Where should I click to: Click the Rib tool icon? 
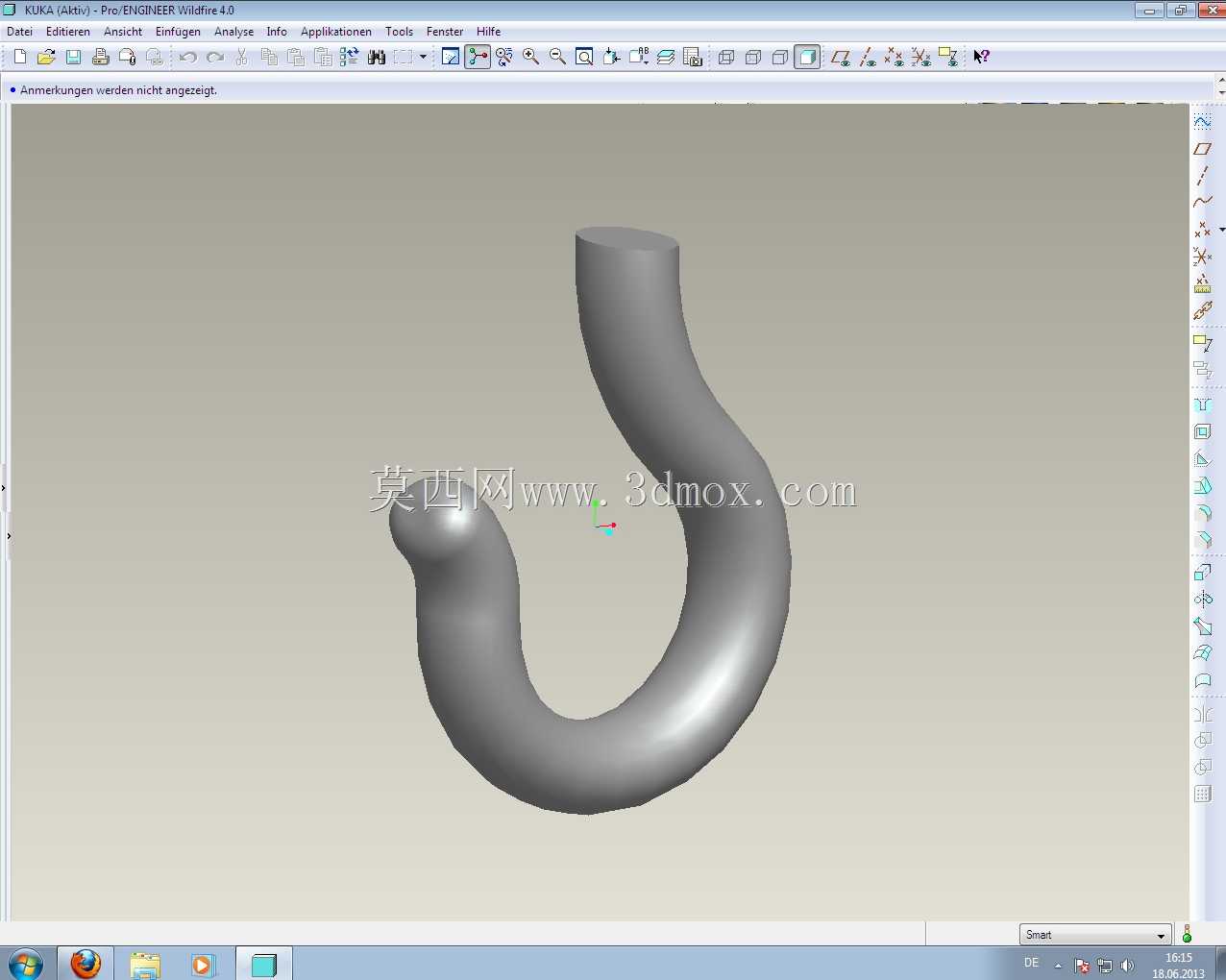(x=1202, y=458)
